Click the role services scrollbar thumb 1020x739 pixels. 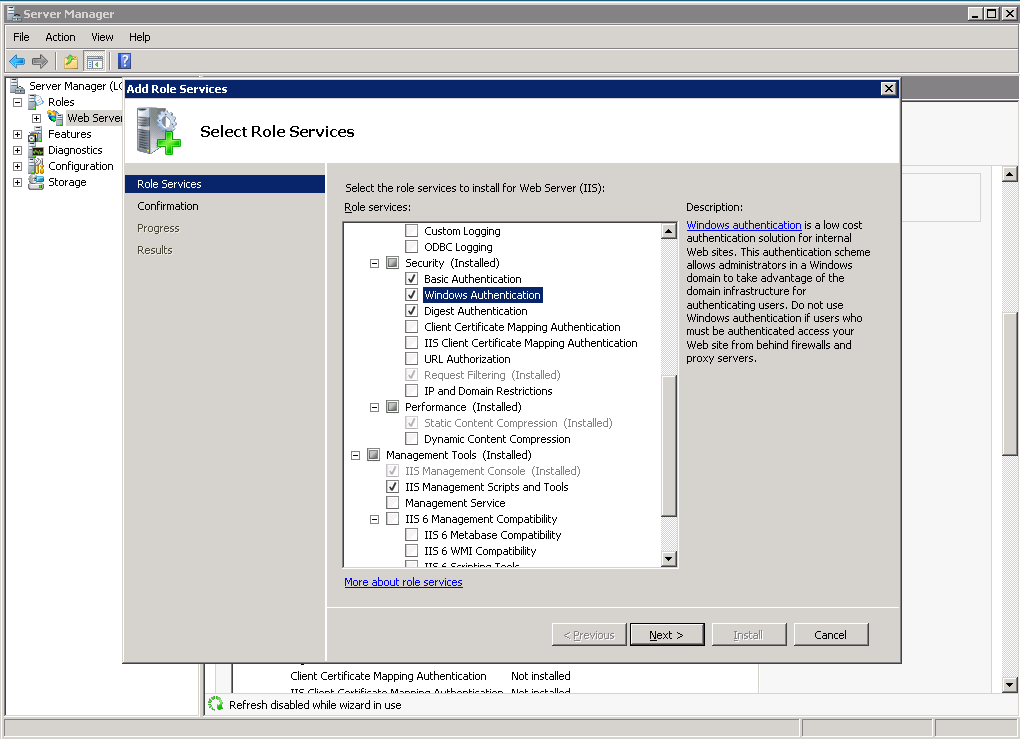[x=669, y=446]
